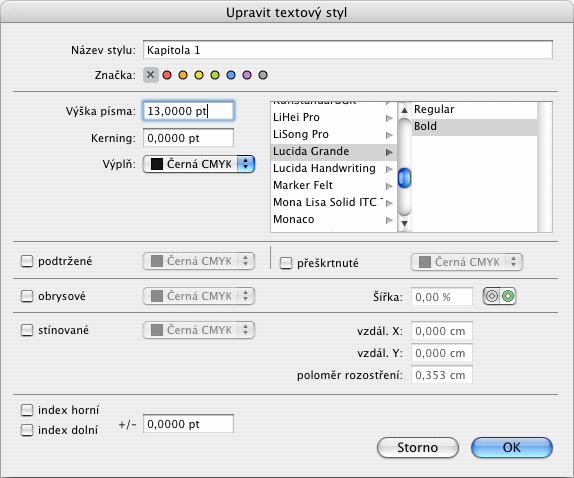The height and width of the screenshot is (478, 574).
Task: Select the green outline-width mode icon
Action: (508, 296)
